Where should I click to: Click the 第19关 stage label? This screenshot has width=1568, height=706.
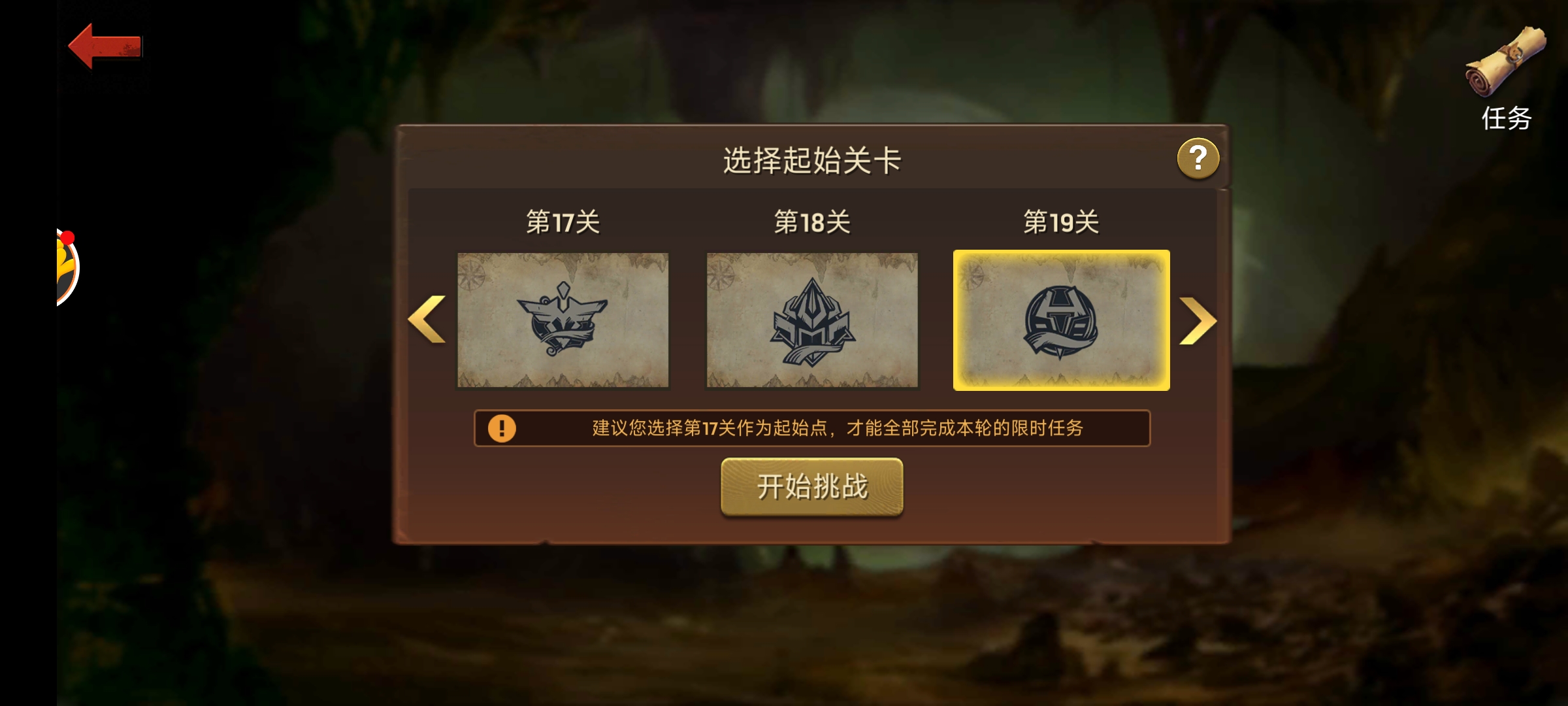click(x=1061, y=222)
